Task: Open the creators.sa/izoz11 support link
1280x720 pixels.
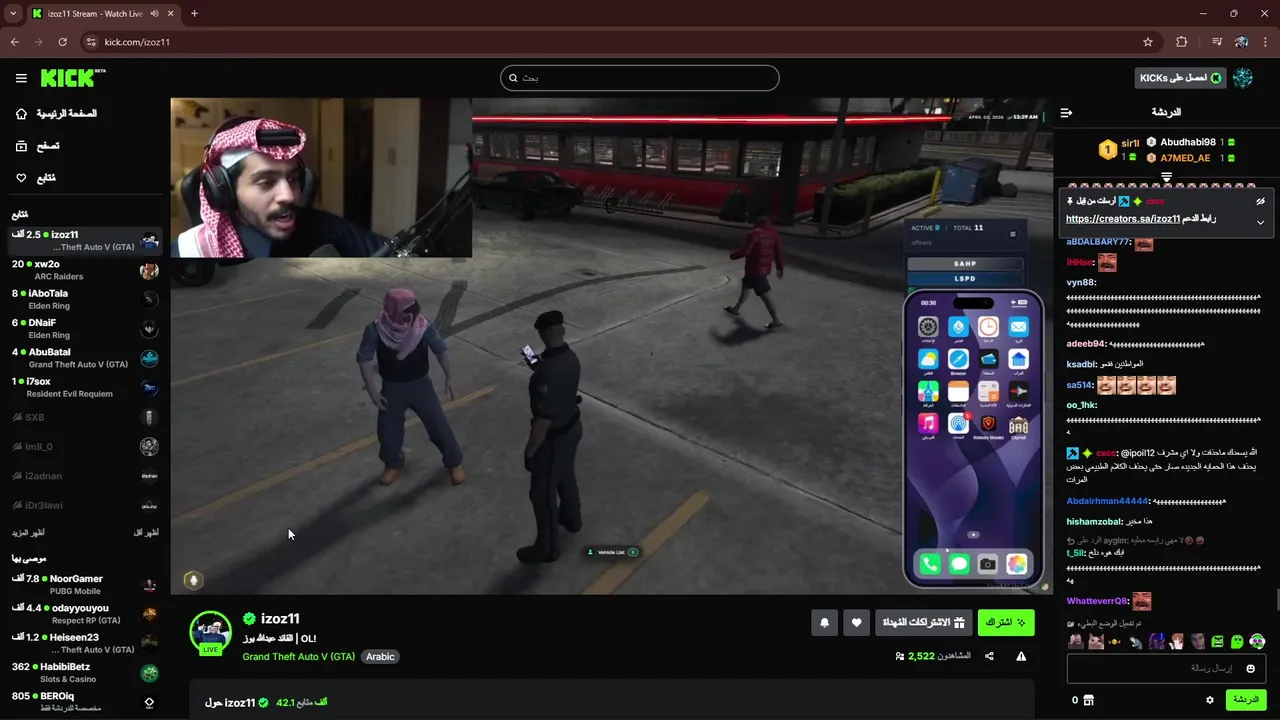Action: click(1123, 219)
